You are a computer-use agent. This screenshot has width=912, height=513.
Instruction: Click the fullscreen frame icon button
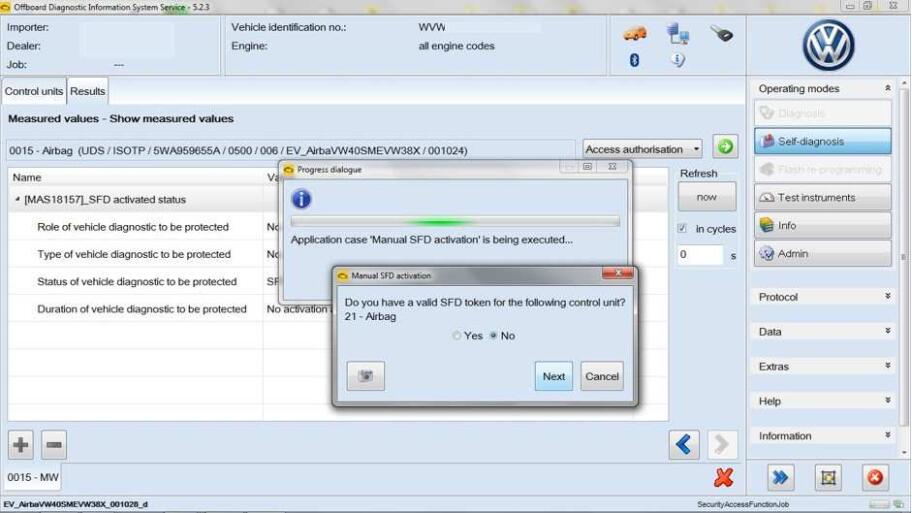coord(828,478)
